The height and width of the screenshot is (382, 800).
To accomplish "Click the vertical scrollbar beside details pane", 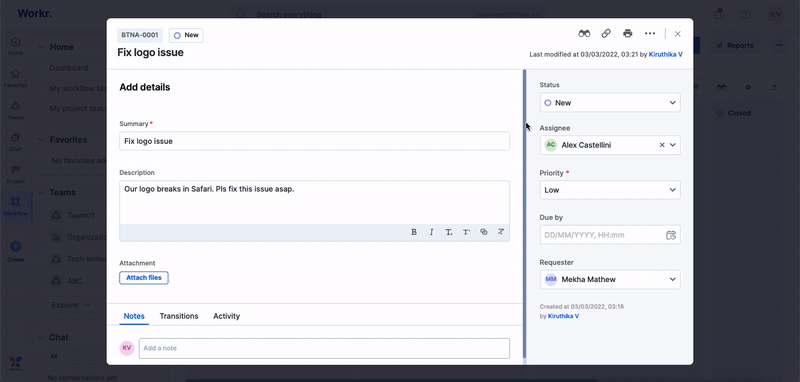I will (x=524, y=214).
